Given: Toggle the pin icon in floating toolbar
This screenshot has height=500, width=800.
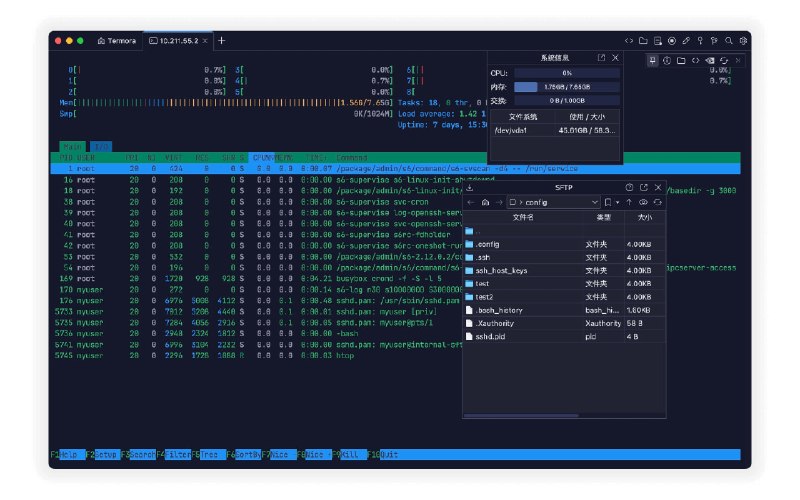Looking at the screenshot, I should coord(653,61).
